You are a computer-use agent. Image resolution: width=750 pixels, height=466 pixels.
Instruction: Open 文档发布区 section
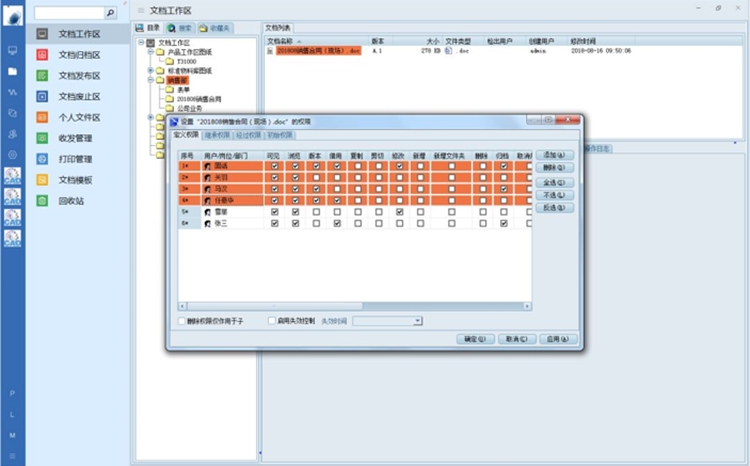pos(79,76)
